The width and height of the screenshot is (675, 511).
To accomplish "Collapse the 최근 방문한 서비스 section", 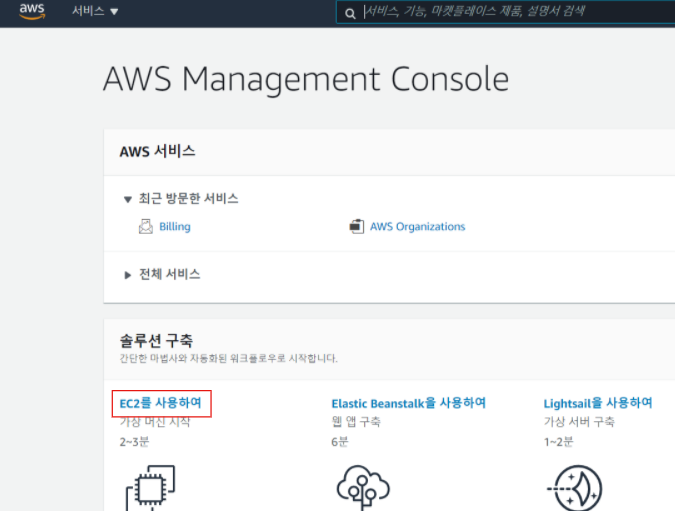I will (127, 199).
